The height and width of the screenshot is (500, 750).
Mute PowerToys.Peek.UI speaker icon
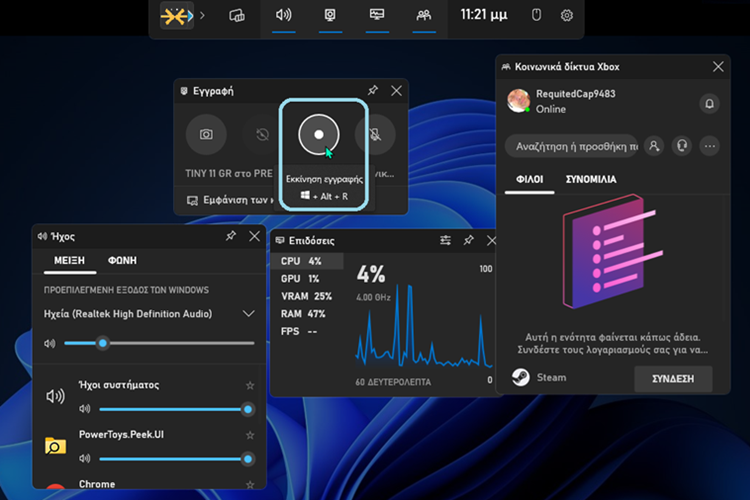coord(85,459)
